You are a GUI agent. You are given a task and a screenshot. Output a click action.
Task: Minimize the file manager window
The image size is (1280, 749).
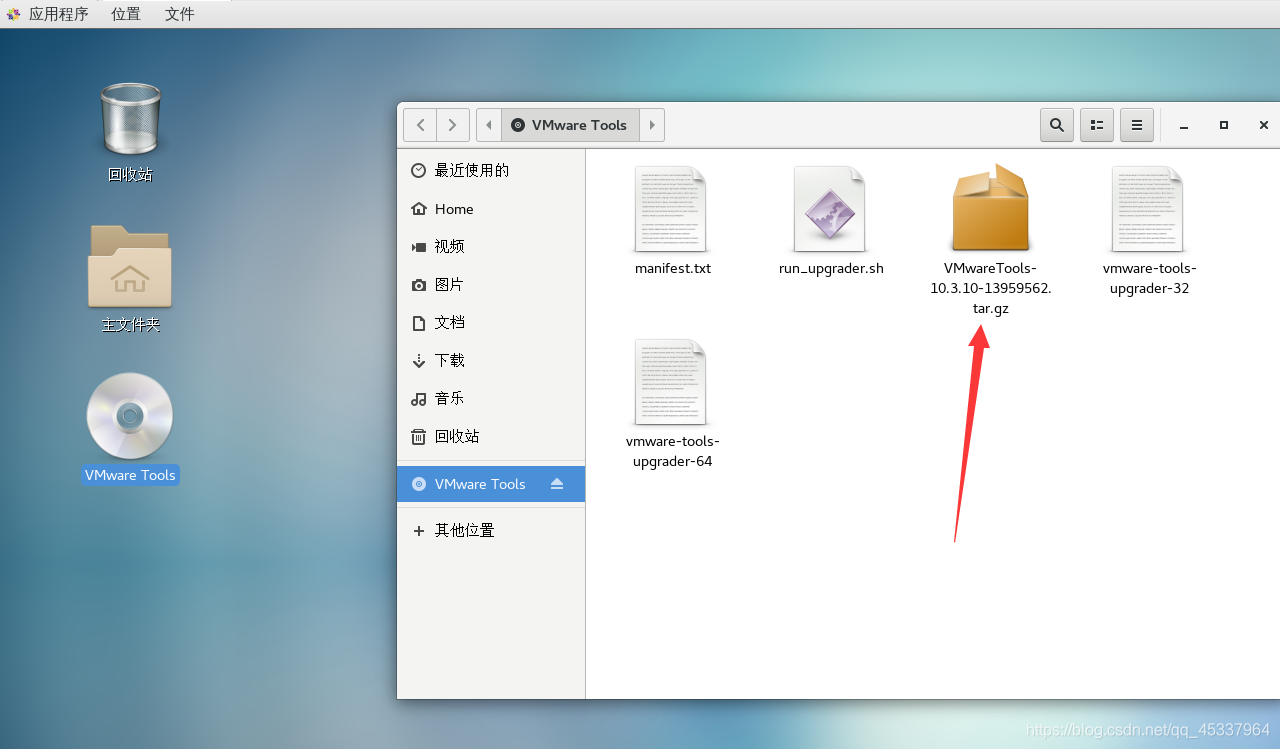(1184, 126)
